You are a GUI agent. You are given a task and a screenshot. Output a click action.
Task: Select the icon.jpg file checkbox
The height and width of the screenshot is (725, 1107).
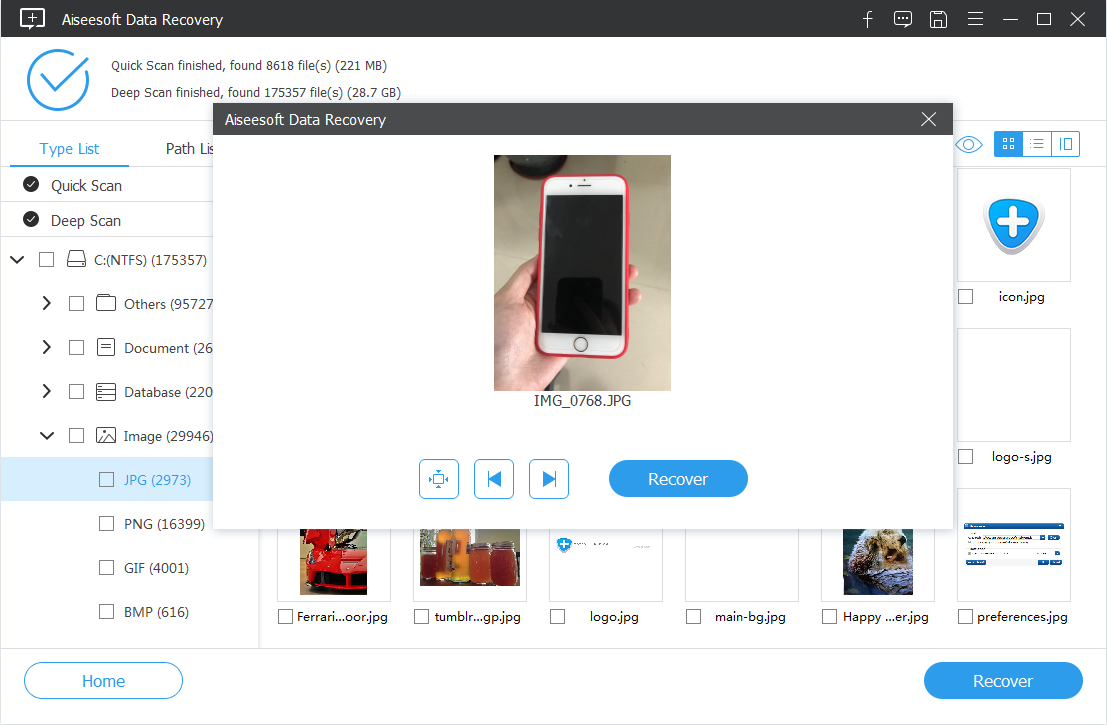click(965, 296)
